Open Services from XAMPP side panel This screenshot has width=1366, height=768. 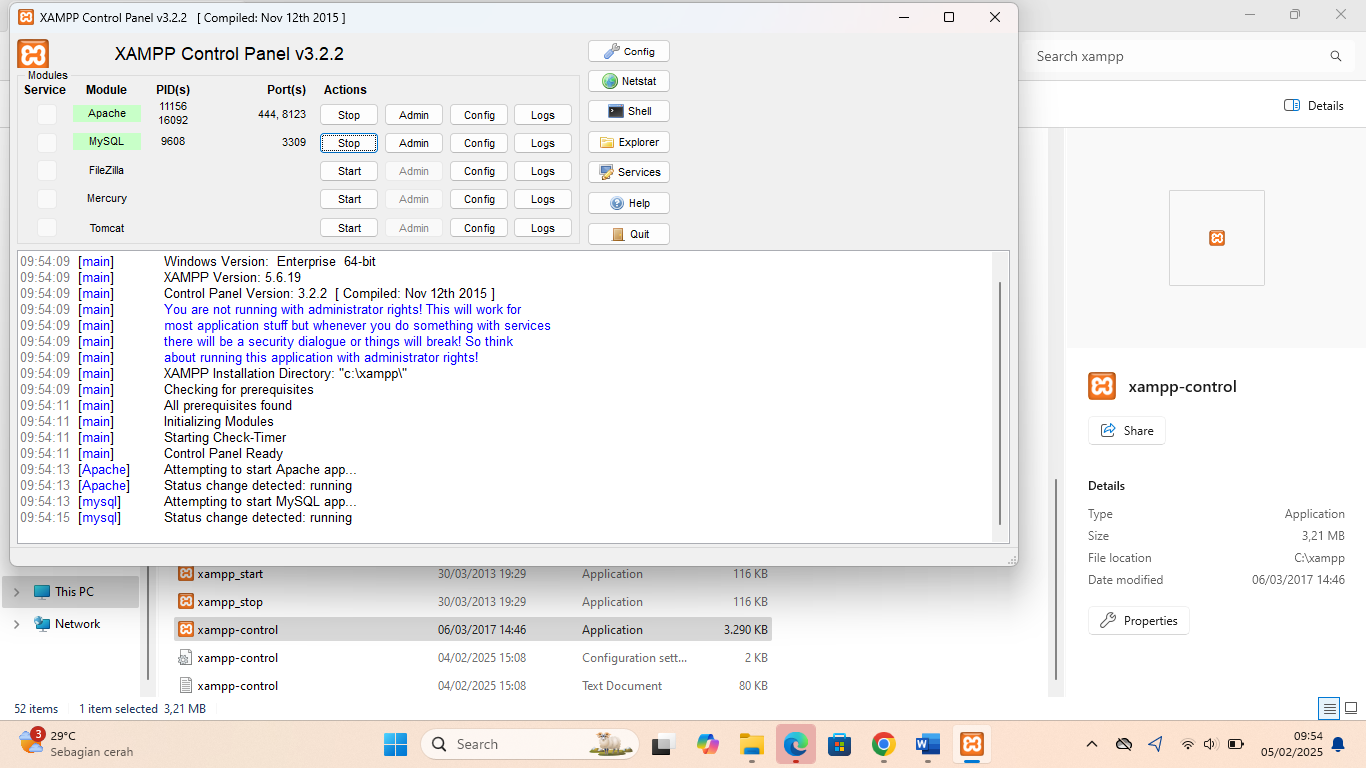tap(629, 172)
